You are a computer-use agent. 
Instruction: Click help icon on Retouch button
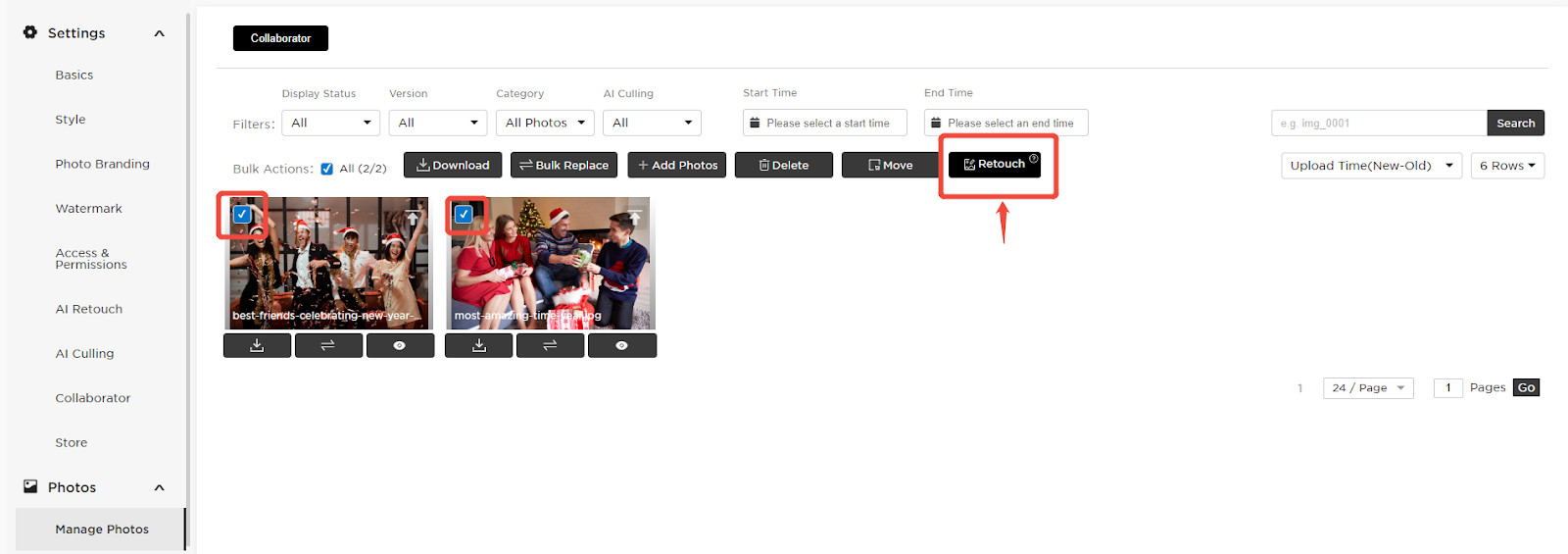(x=1033, y=158)
